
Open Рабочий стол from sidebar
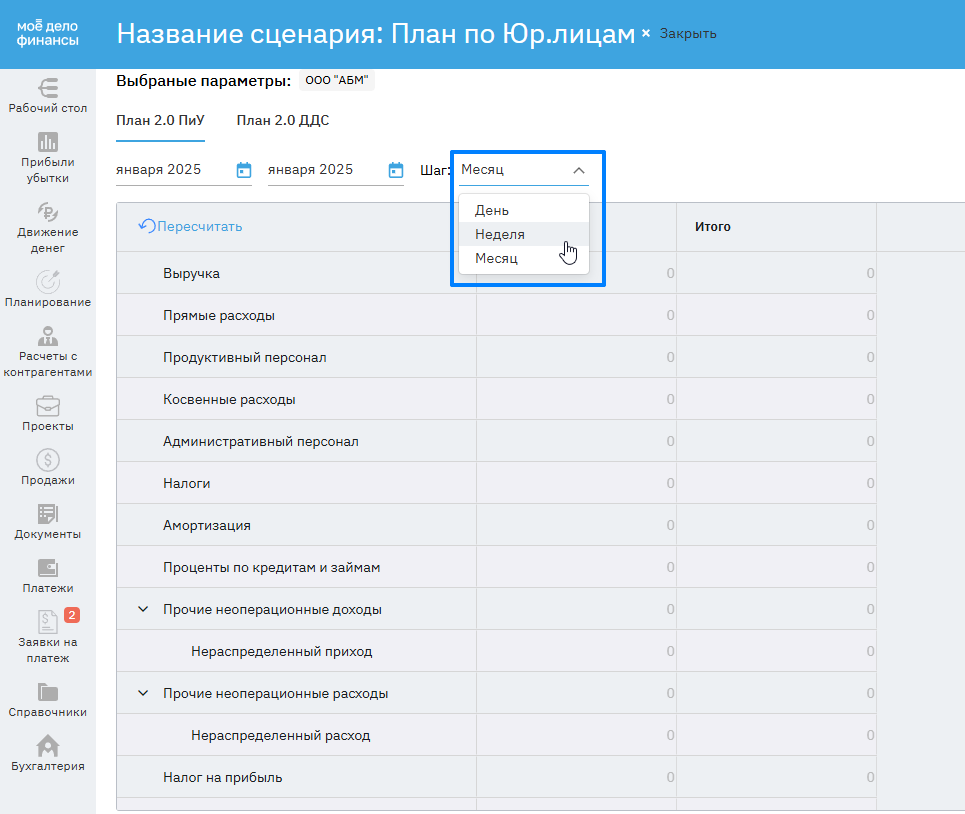tap(47, 96)
